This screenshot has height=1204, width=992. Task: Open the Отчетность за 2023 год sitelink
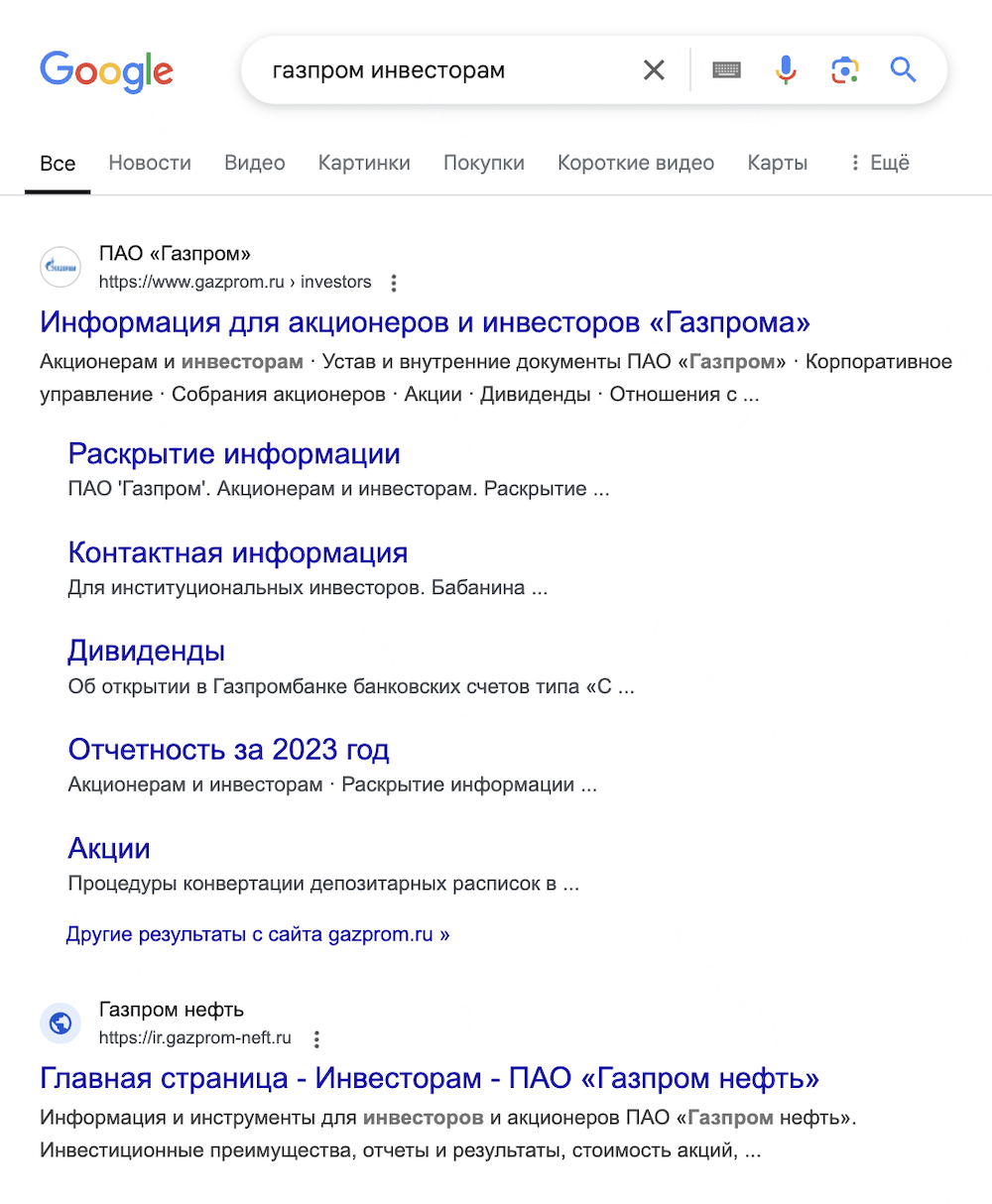click(x=228, y=750)
